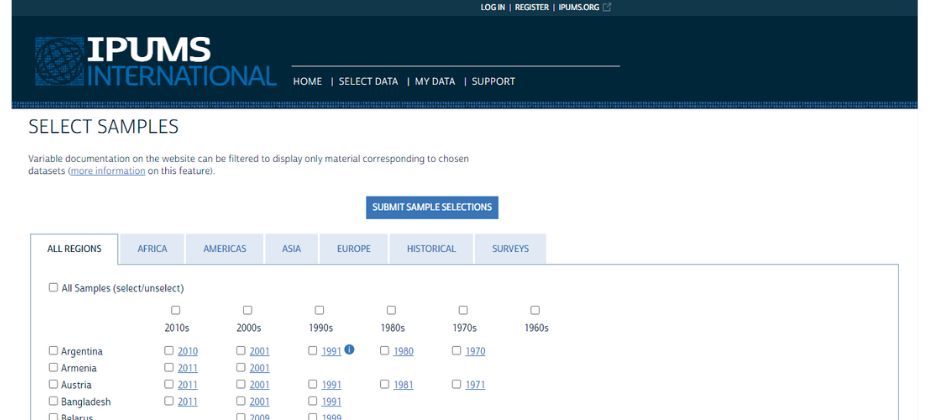Open the Home navigation item

point(307,82)
